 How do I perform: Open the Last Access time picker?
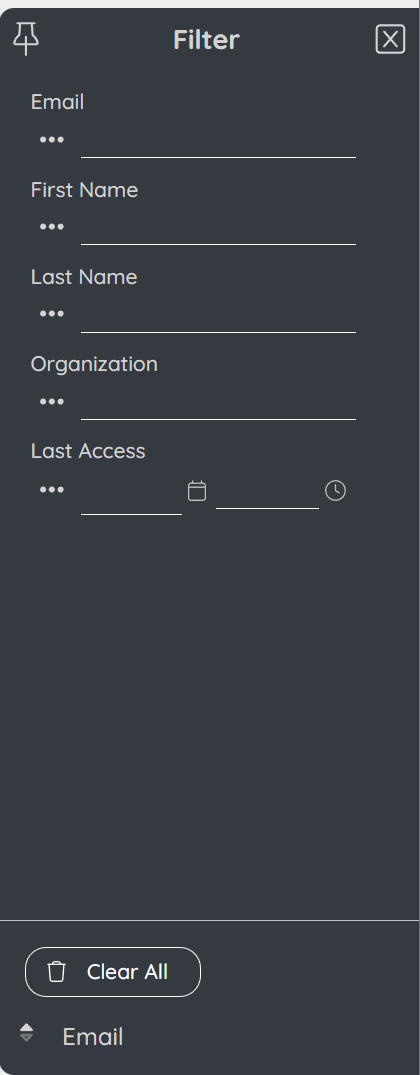[x=335, y=491]
